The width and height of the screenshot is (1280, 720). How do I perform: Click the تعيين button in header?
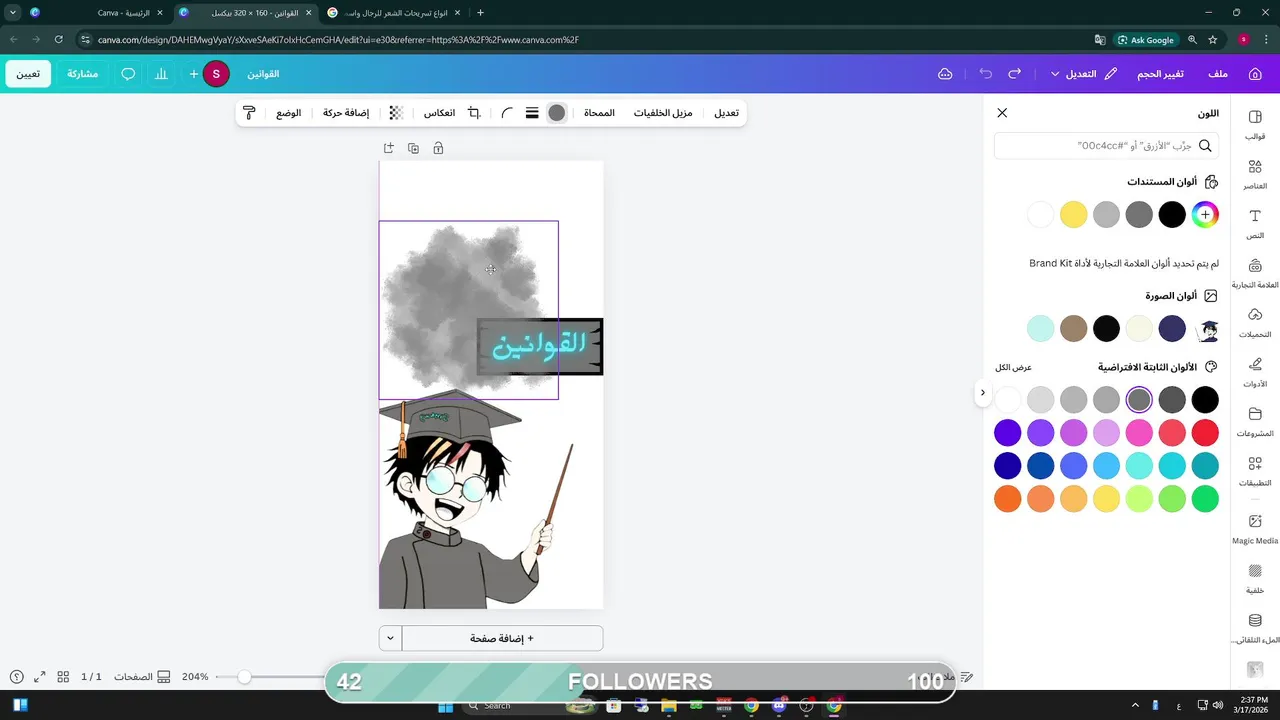(28, 74)
